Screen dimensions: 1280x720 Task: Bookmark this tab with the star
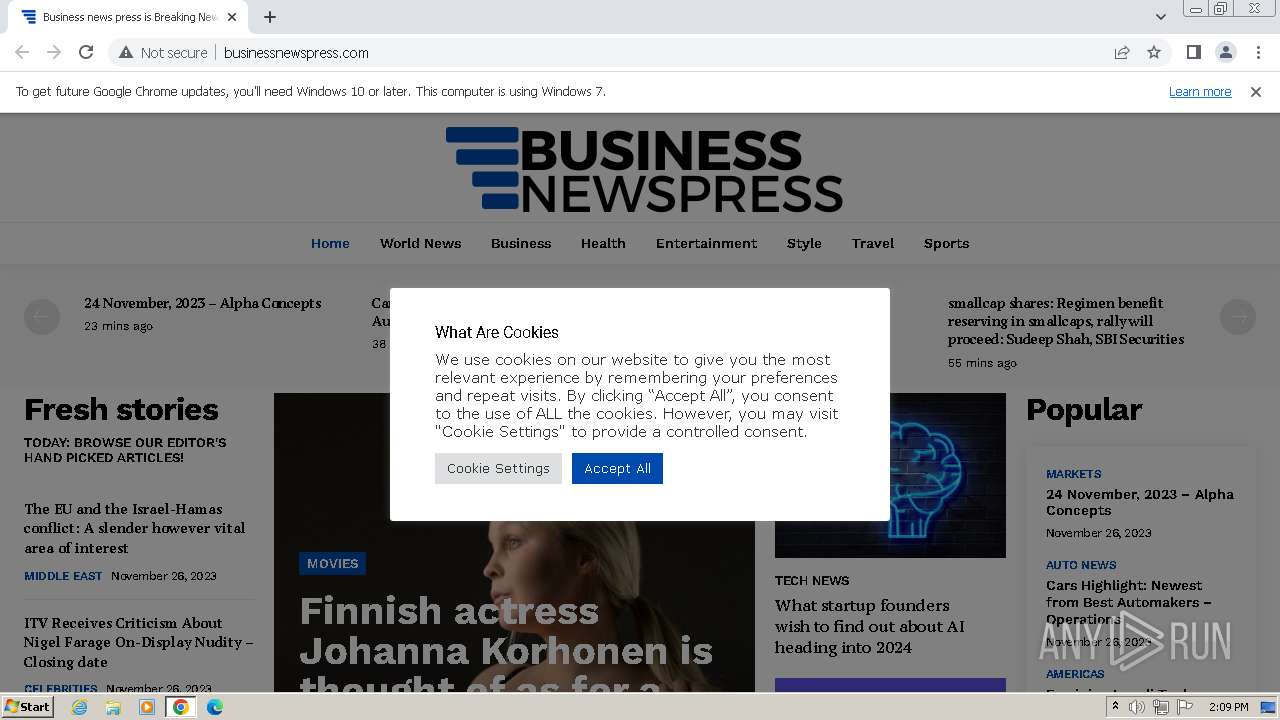pos(1154,52)
